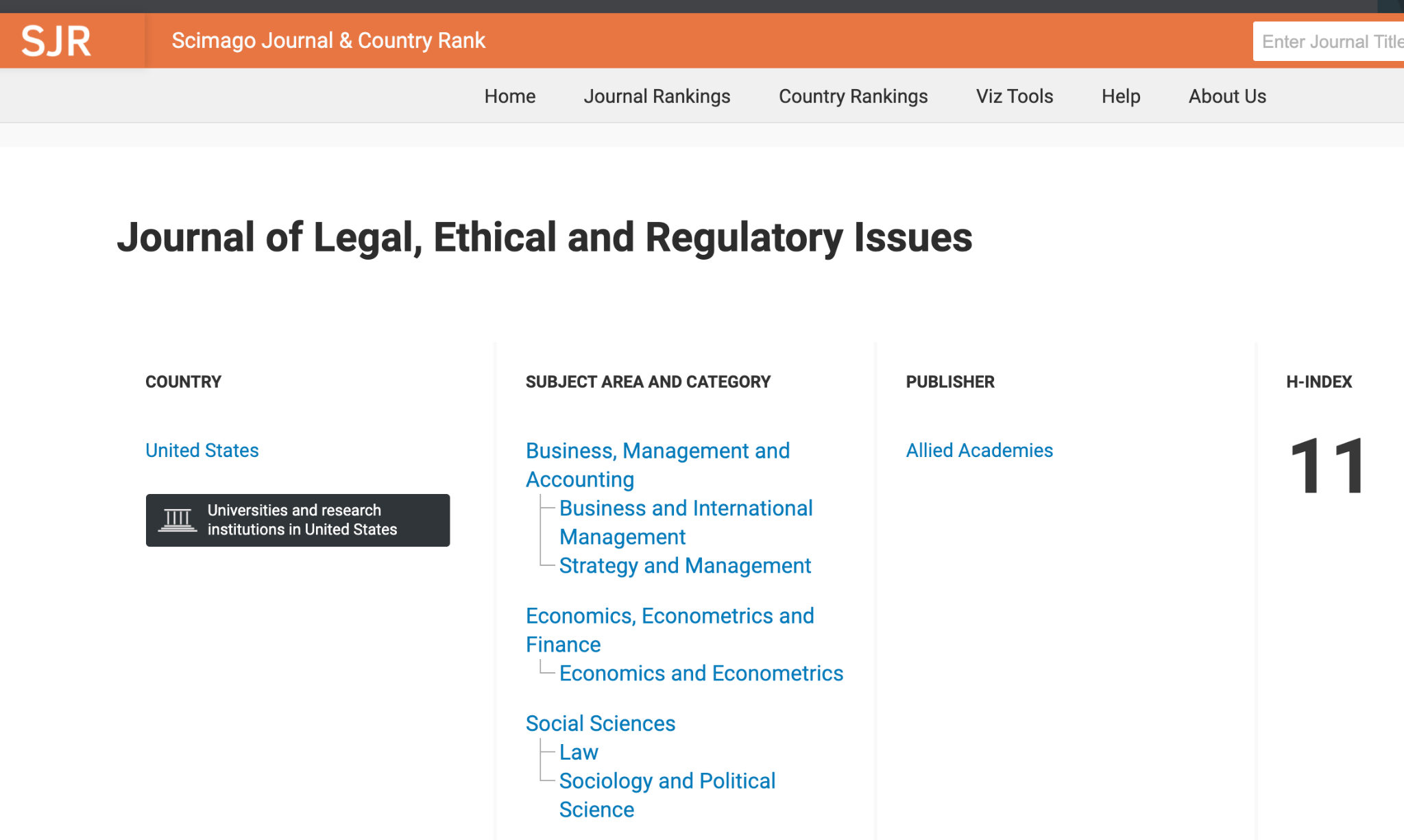Click the SUBJECT AREA AND CATEGORY heading
The width and height of the screenshot is (1404, 840).
click(x=648, y=382)
